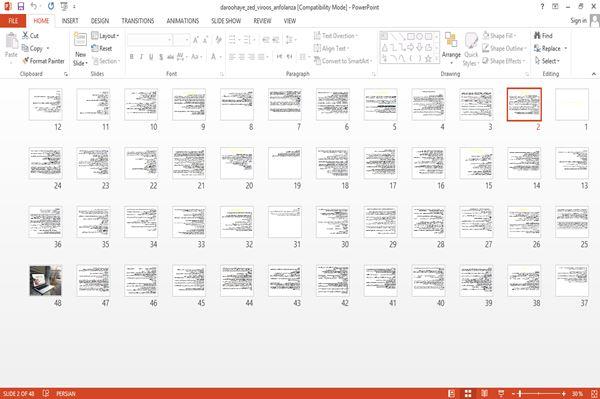Expand the Section dropdown
Viewport: 600px width, 399px height.
pyautogui.click(x=106, y=61)
